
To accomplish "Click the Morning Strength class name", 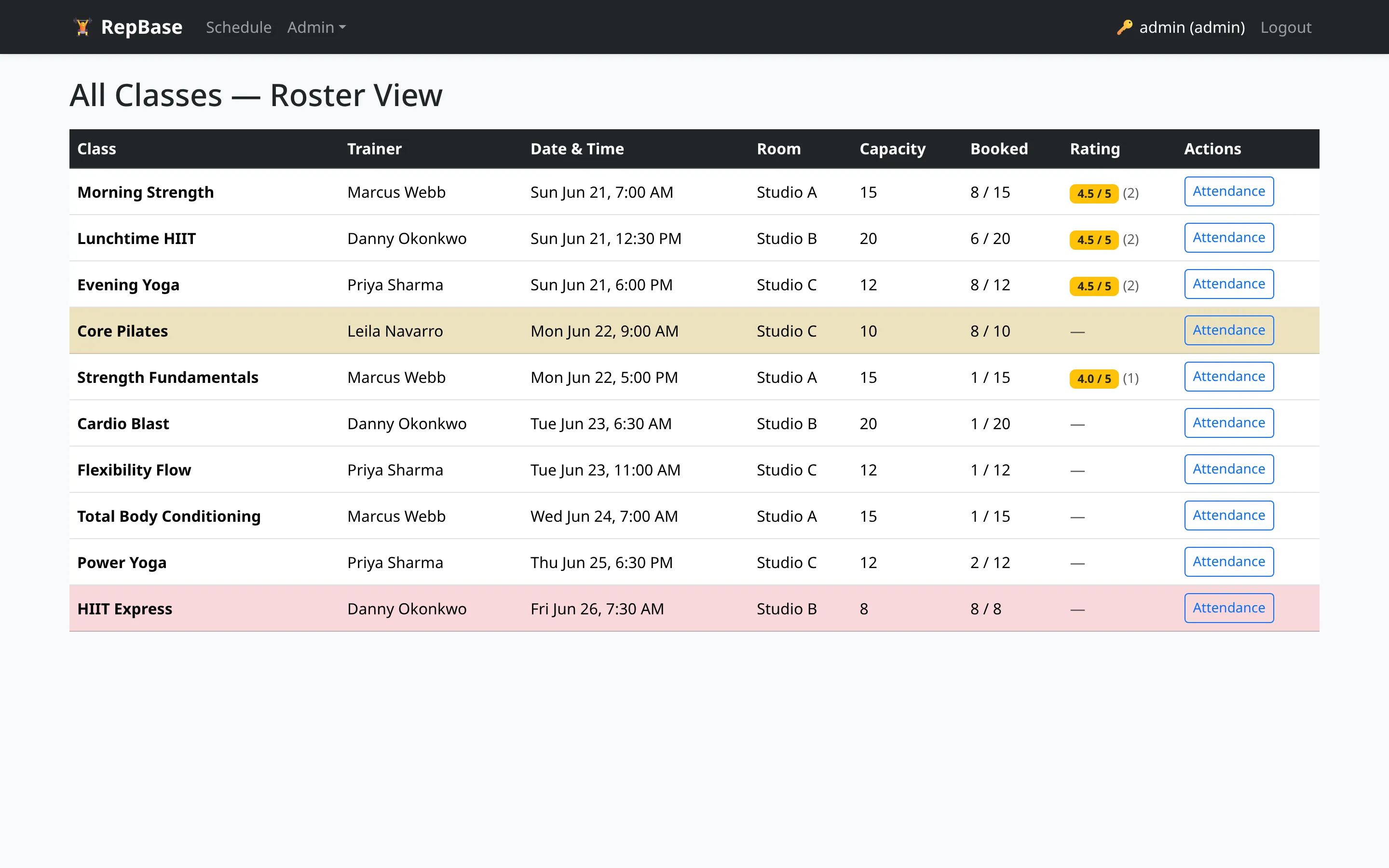I will [x=145, y=192].
